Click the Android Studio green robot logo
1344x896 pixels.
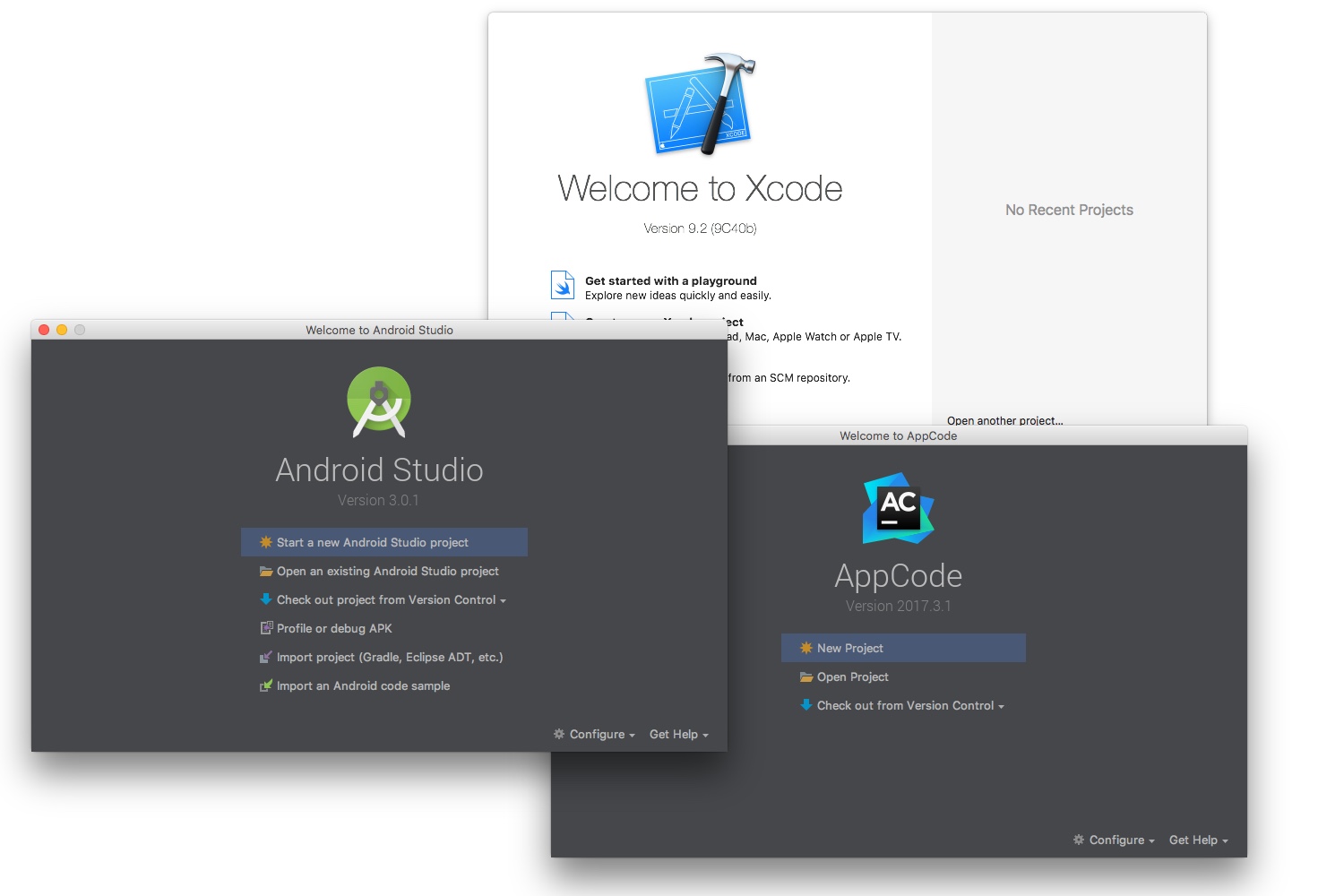coord(378,401)
